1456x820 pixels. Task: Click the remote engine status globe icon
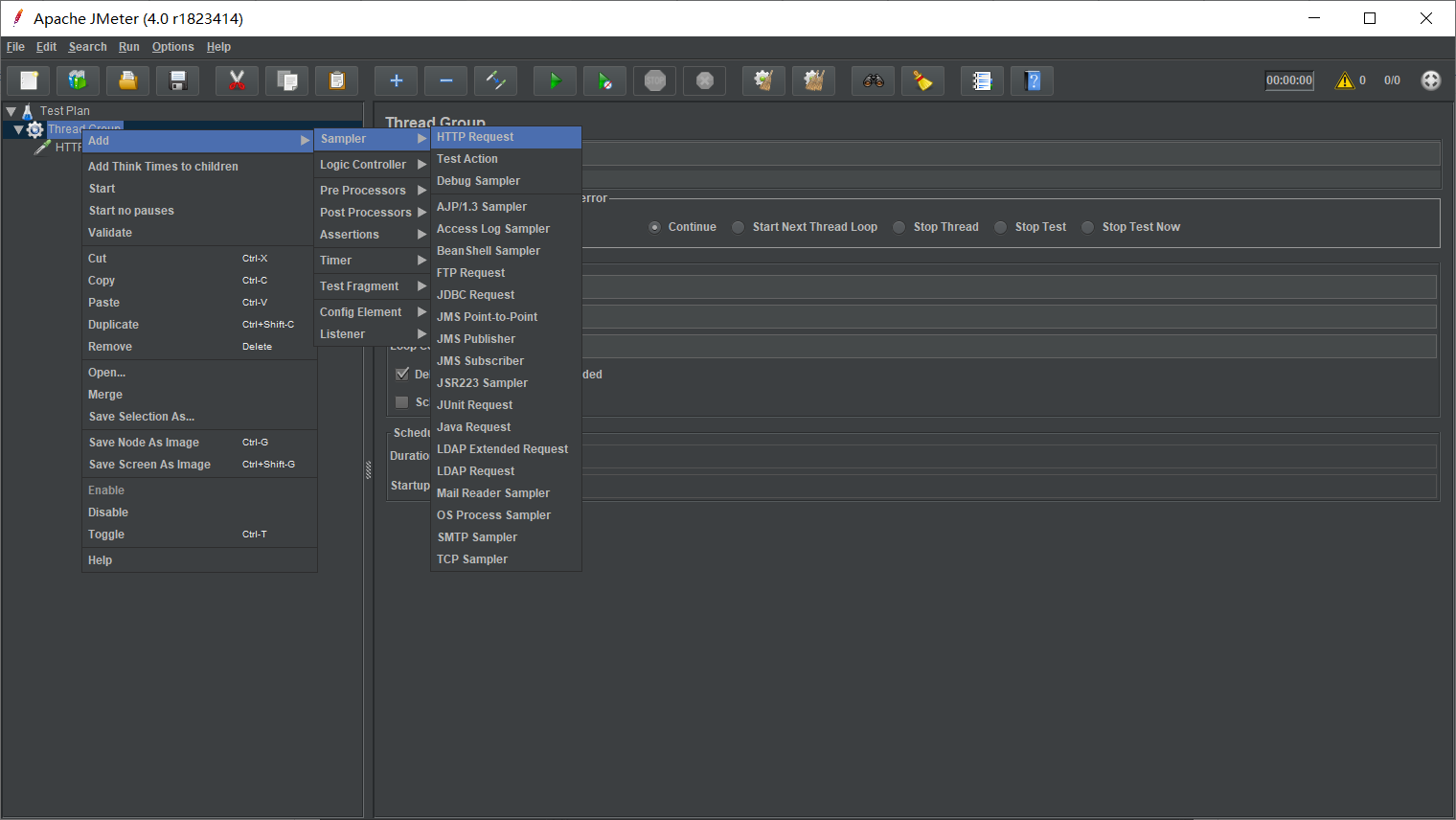pos(1430,80)
